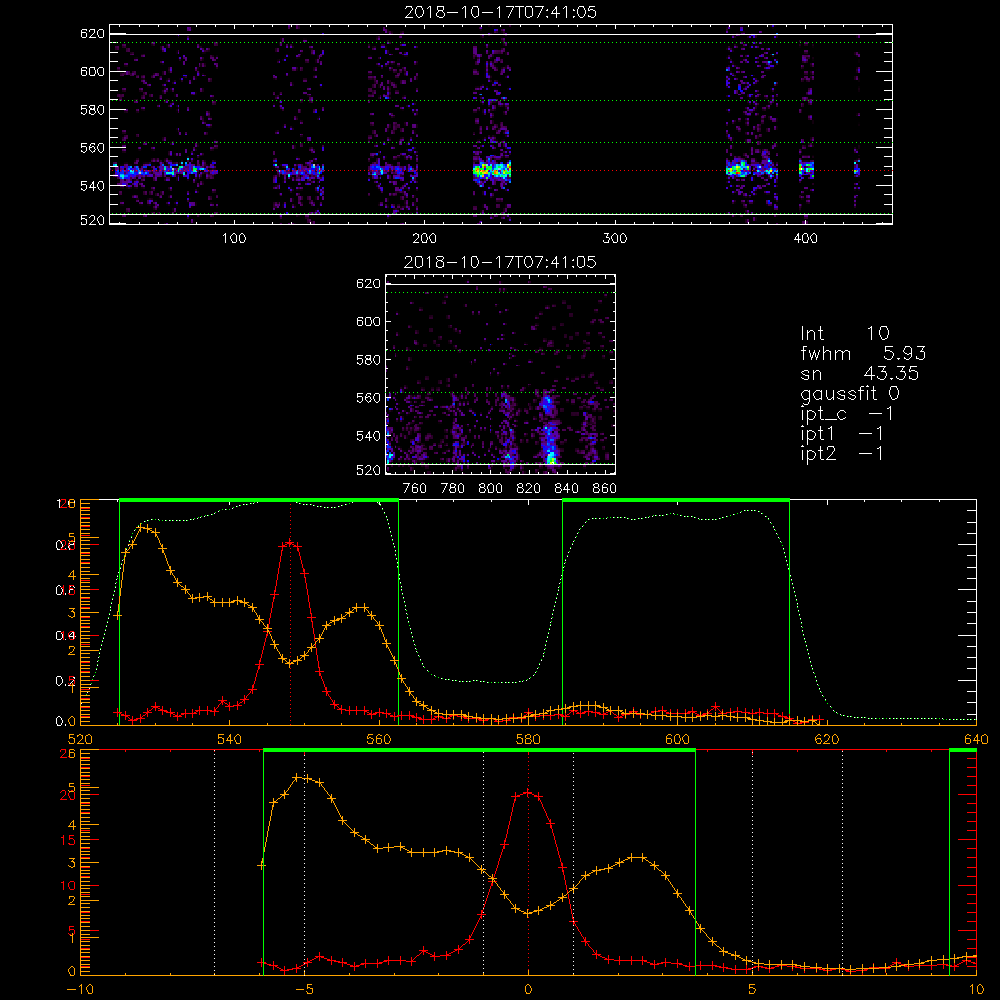Click x-axis label 10 on bottom plot
Viewport: 1000px width, 1000px height.
pos(976,990)
